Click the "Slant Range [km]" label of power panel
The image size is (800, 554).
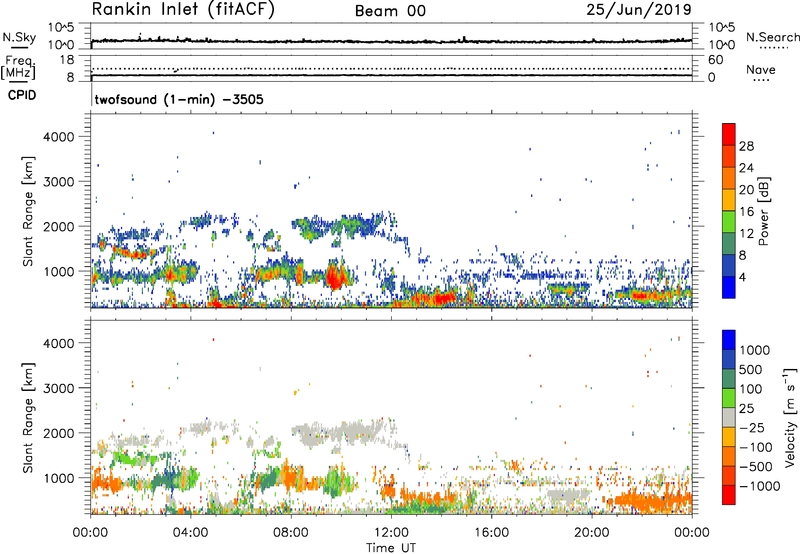pyautogui.click(x=28, y=211)
